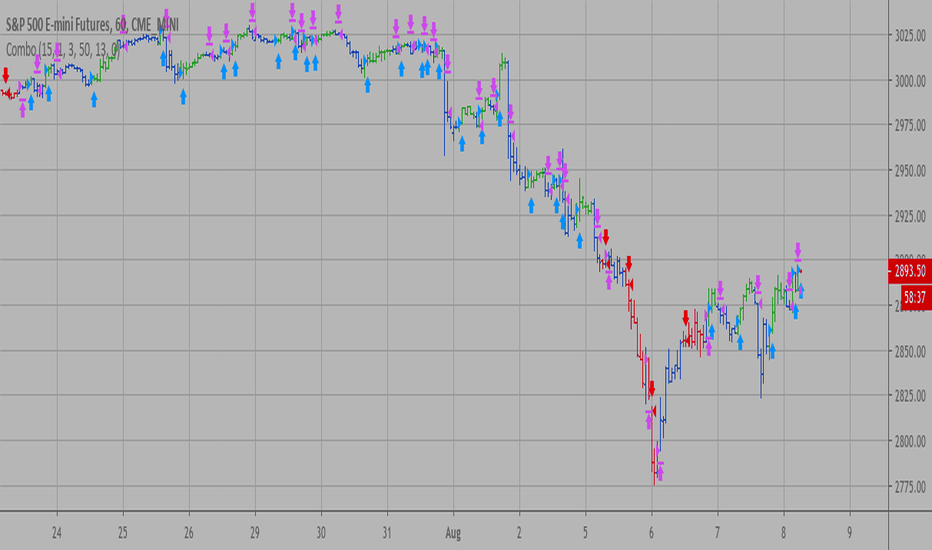Click the 31 date label on time axis
Screen dimensions: 932x550
tap(386, 533)
